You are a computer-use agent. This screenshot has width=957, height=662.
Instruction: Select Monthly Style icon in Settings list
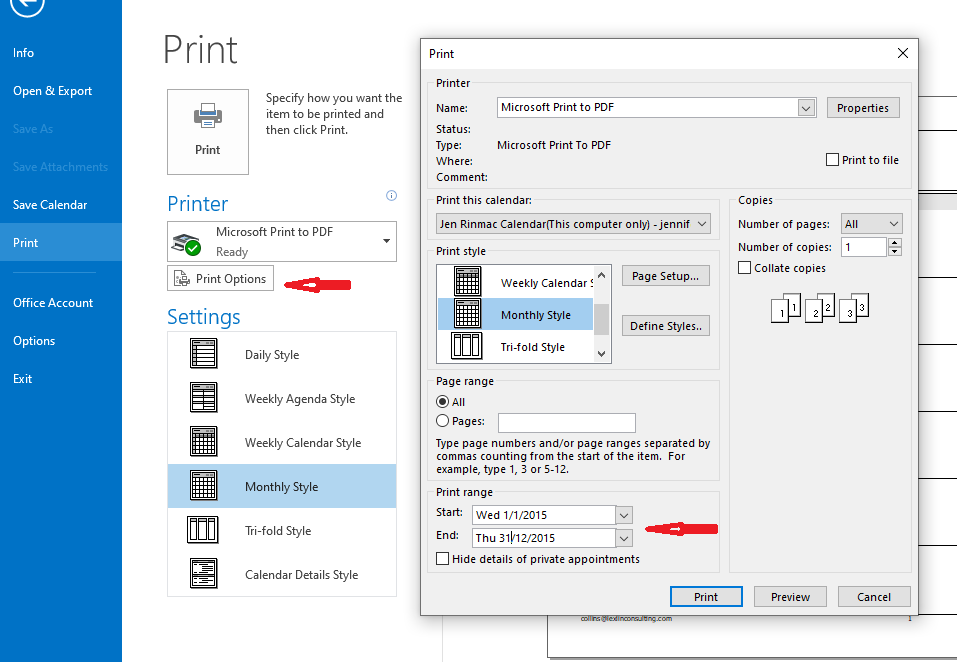click(x=203, y=486)
